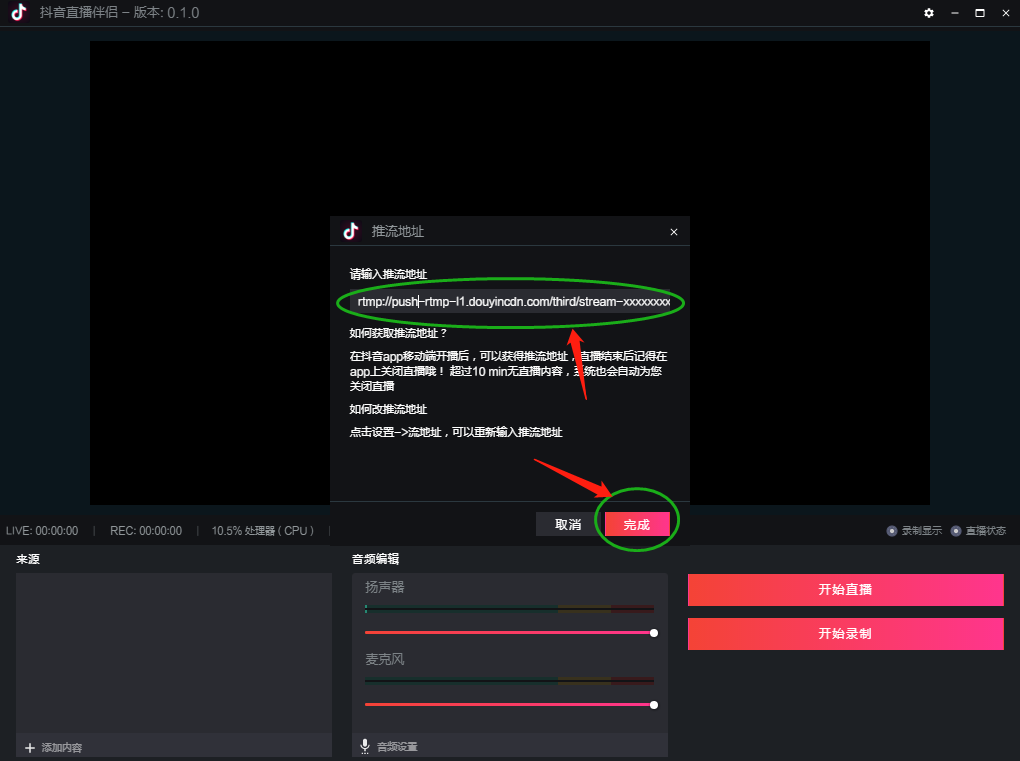Screen dimensions: 1020x761
Task: Click the 推流地址 dialog title
Action: pos(397,232)
